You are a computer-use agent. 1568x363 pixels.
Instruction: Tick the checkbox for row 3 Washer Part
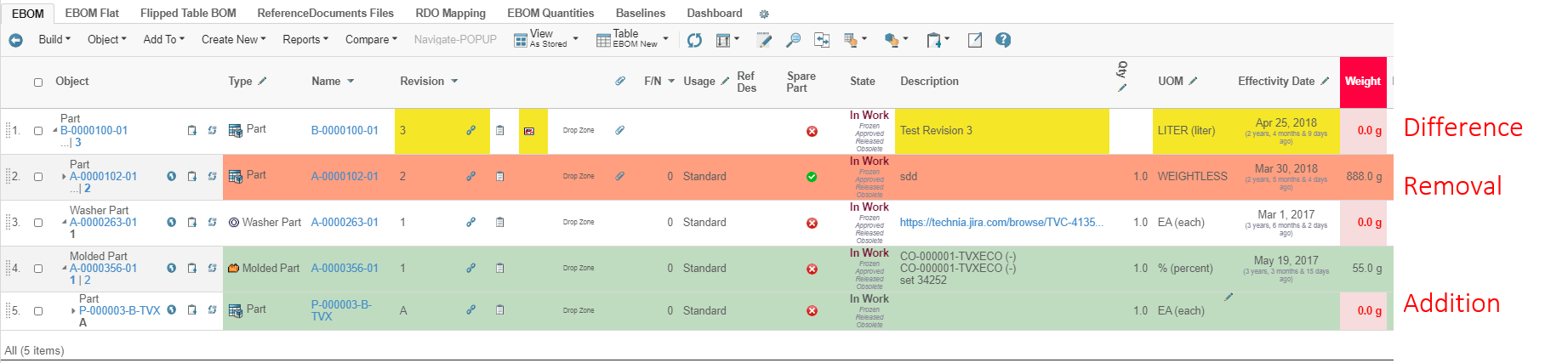click(x=38, y=223)
